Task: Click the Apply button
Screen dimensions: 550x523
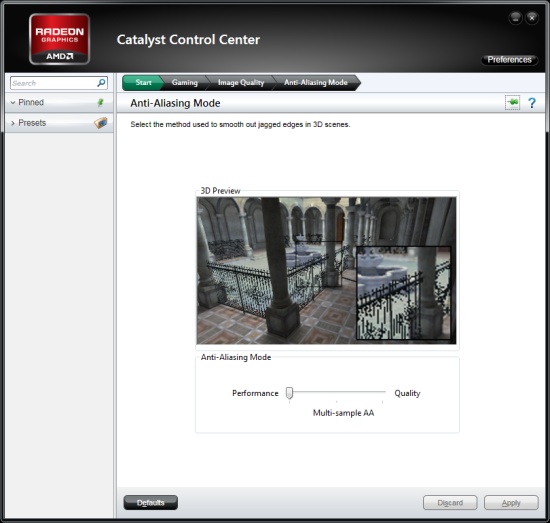Action: point(511,503)
